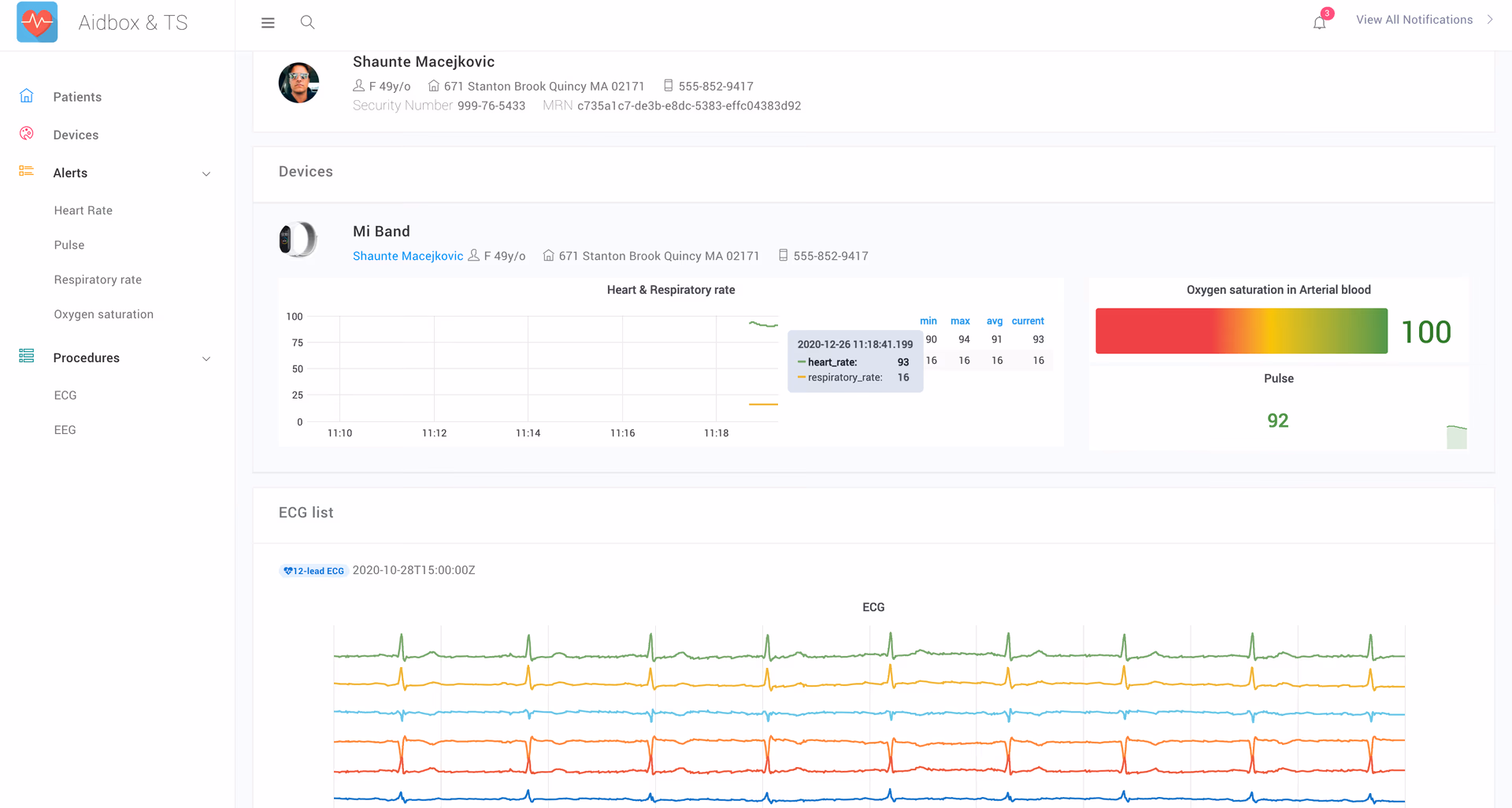Expand View All Notifications arrow

coord(1491,19)
